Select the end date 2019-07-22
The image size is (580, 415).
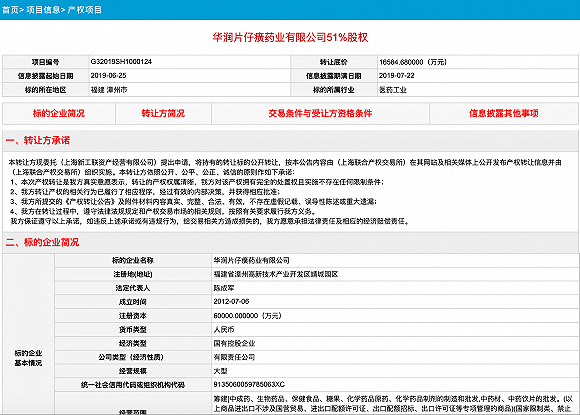pyautogui.click(x=397, y=75)
